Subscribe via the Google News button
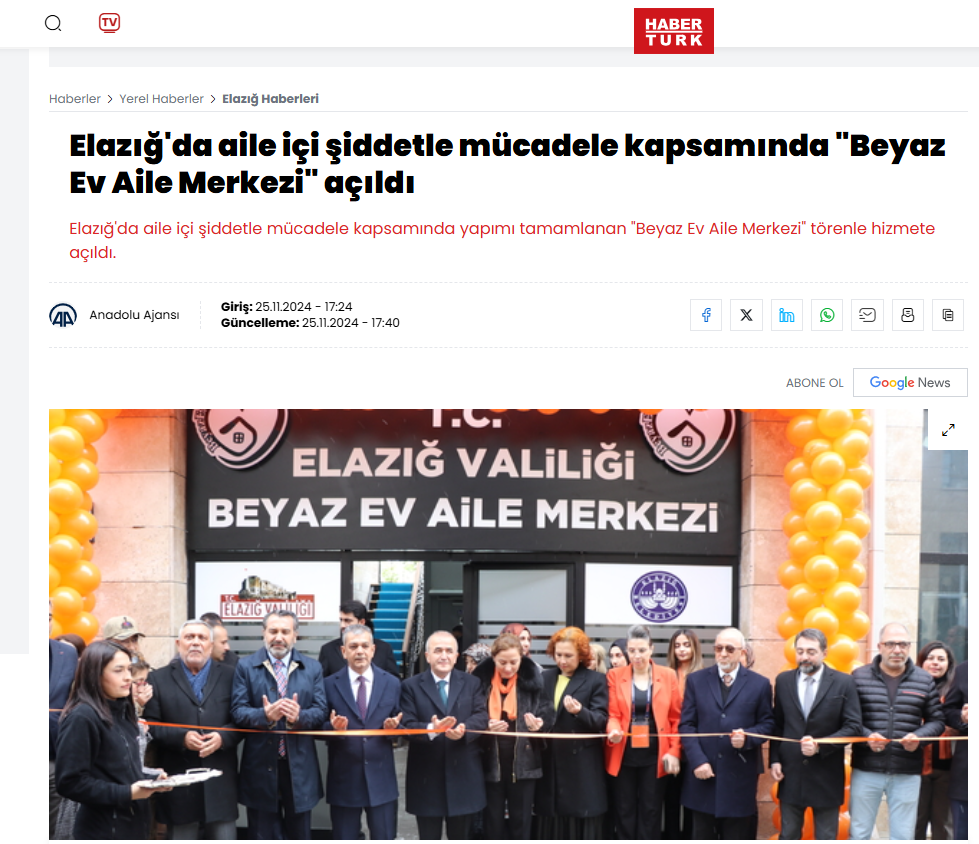979x844 pixels. point(910,383)
